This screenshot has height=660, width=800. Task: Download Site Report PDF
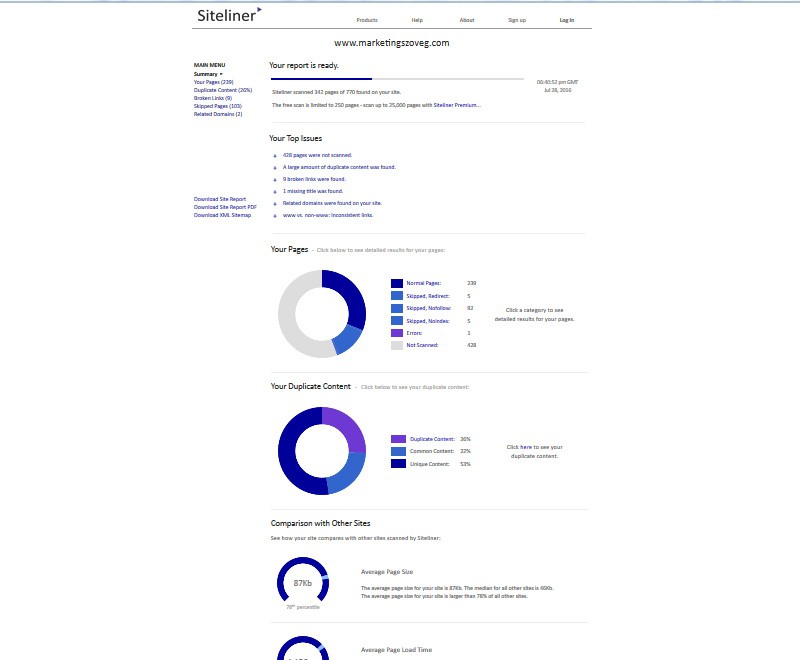(225, 207)
